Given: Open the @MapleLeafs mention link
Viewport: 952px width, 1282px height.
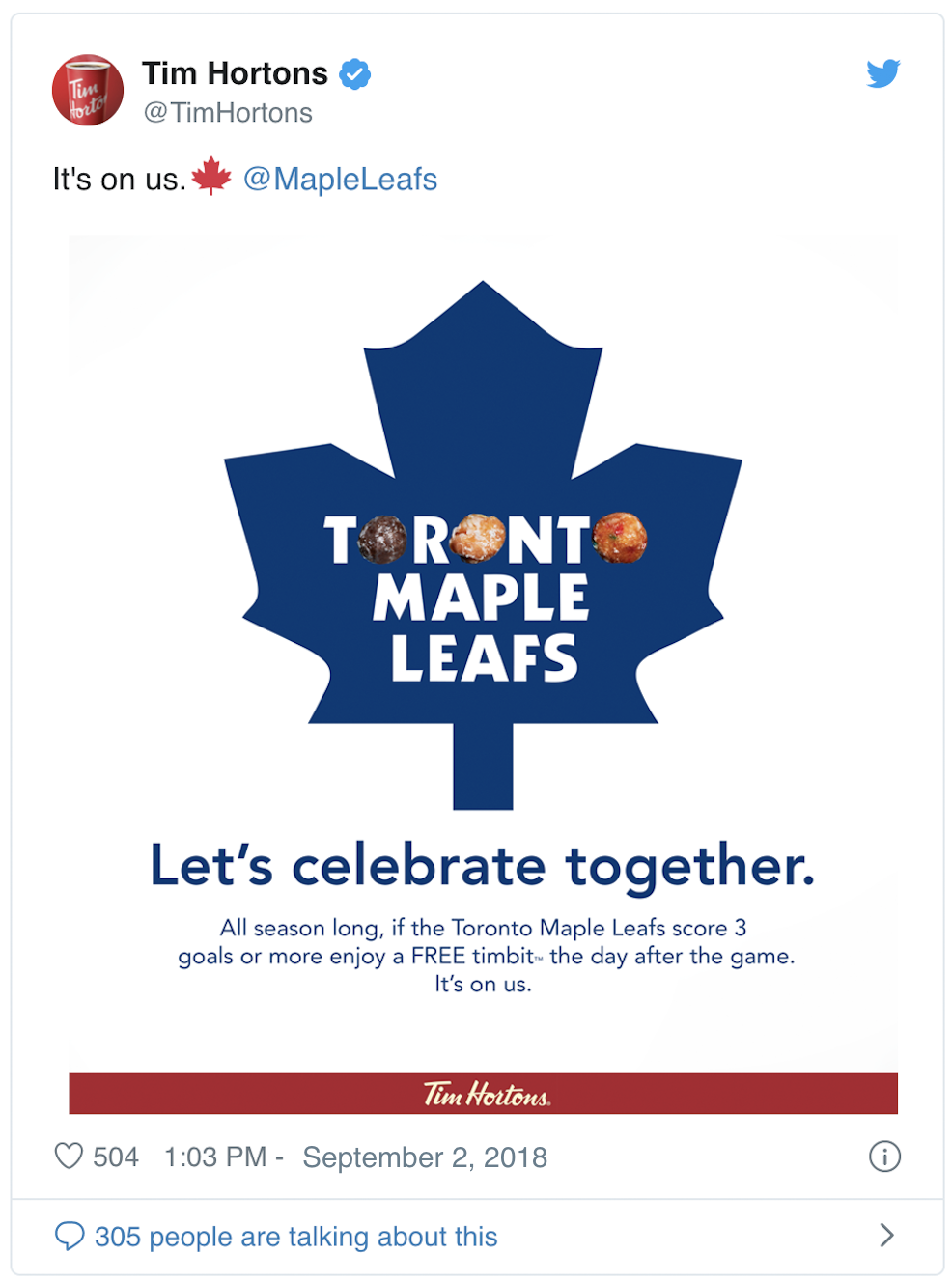Looking at the screenshot, I should [340, 179].
